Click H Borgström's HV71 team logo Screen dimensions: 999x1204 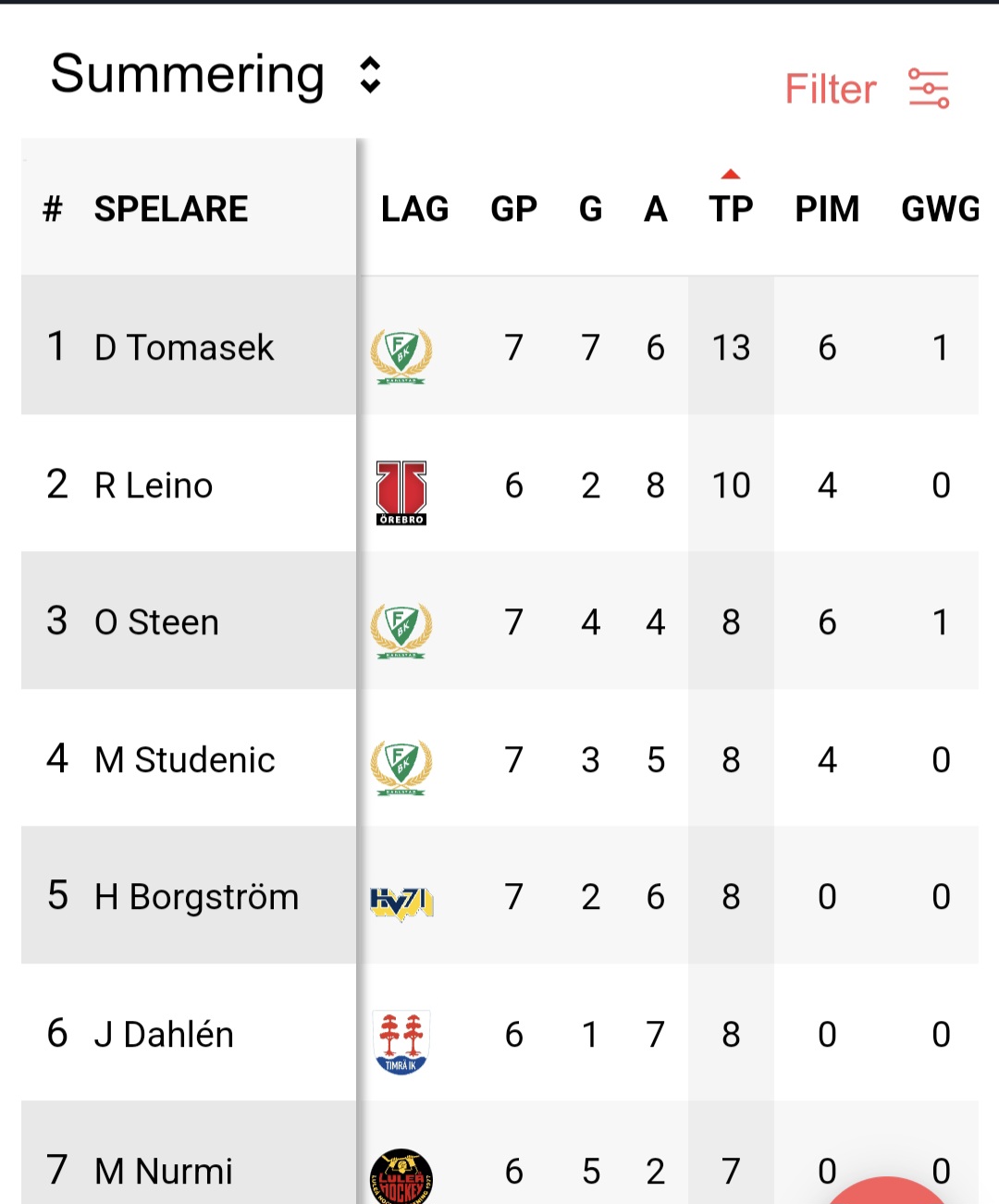click(x=401, y=903)
